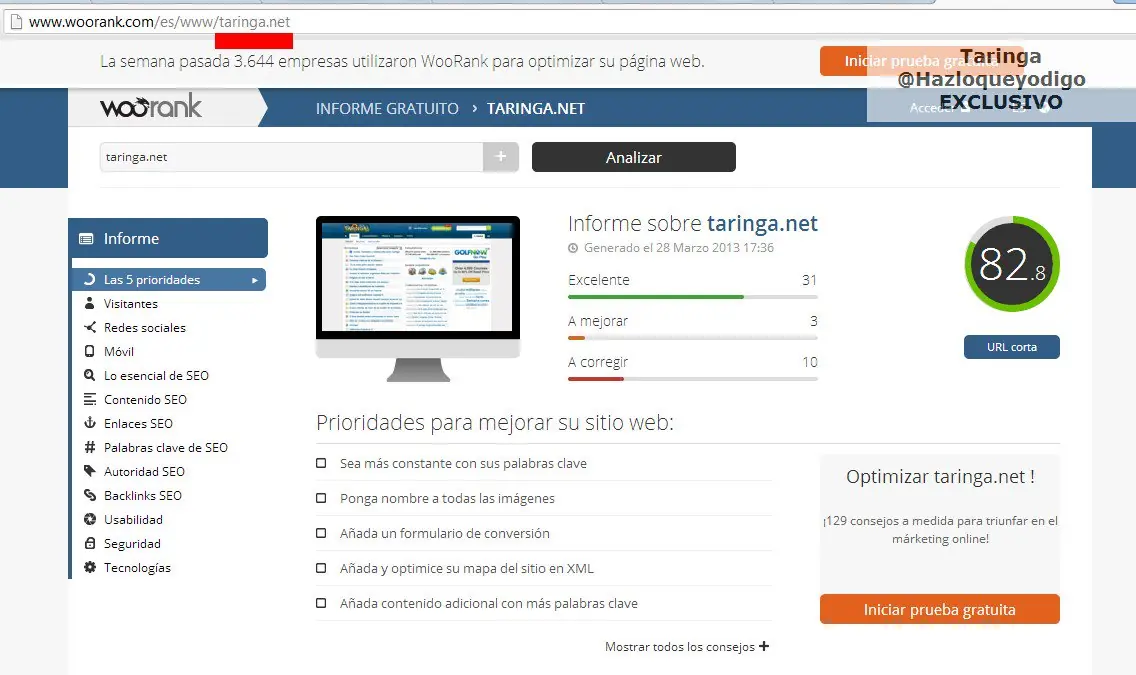Click the Móvil phone icon
1136x675 pixels.
coord(90,351)
